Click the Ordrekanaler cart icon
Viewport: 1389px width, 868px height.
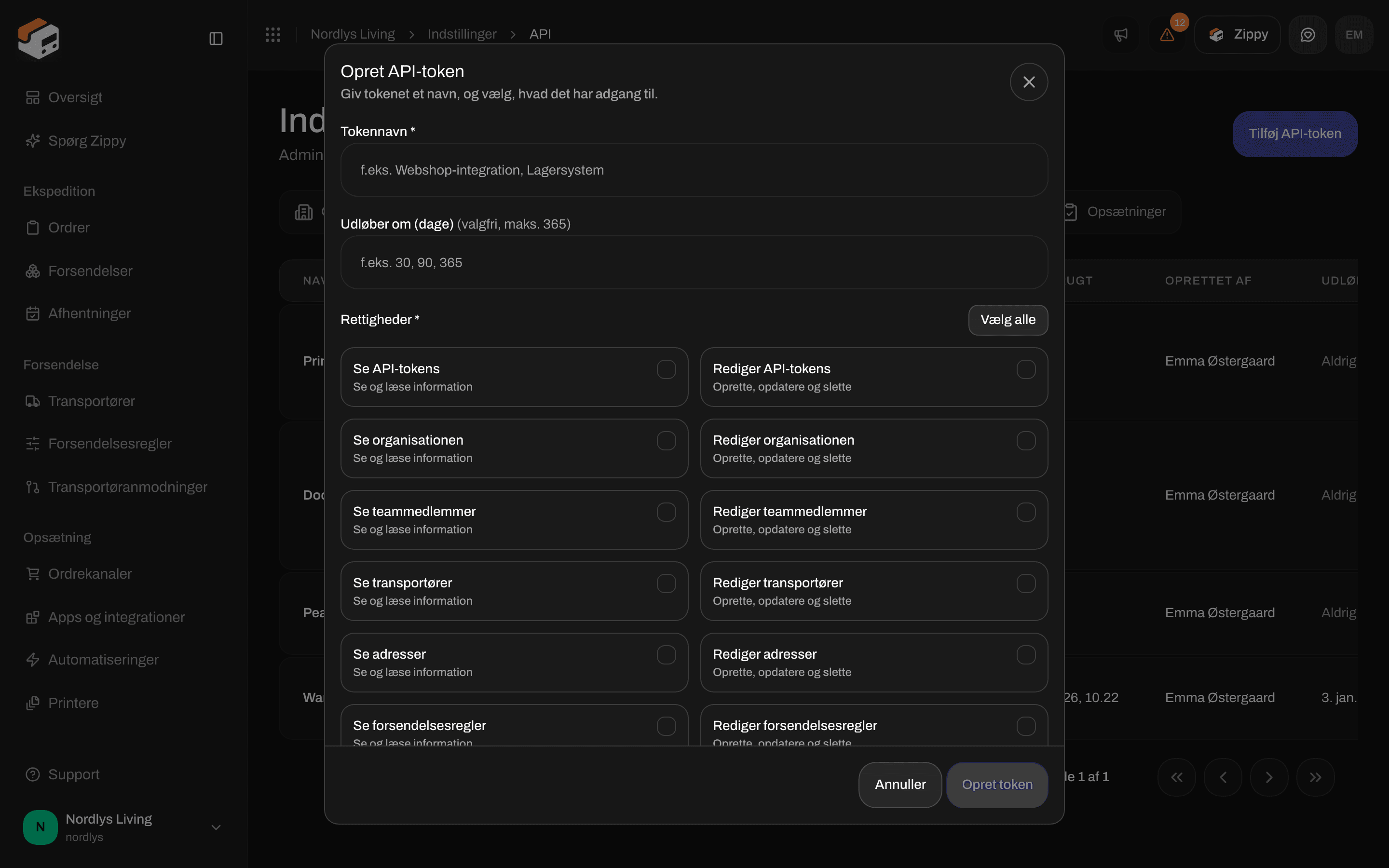pyautogui.click(x=33, y=574)
